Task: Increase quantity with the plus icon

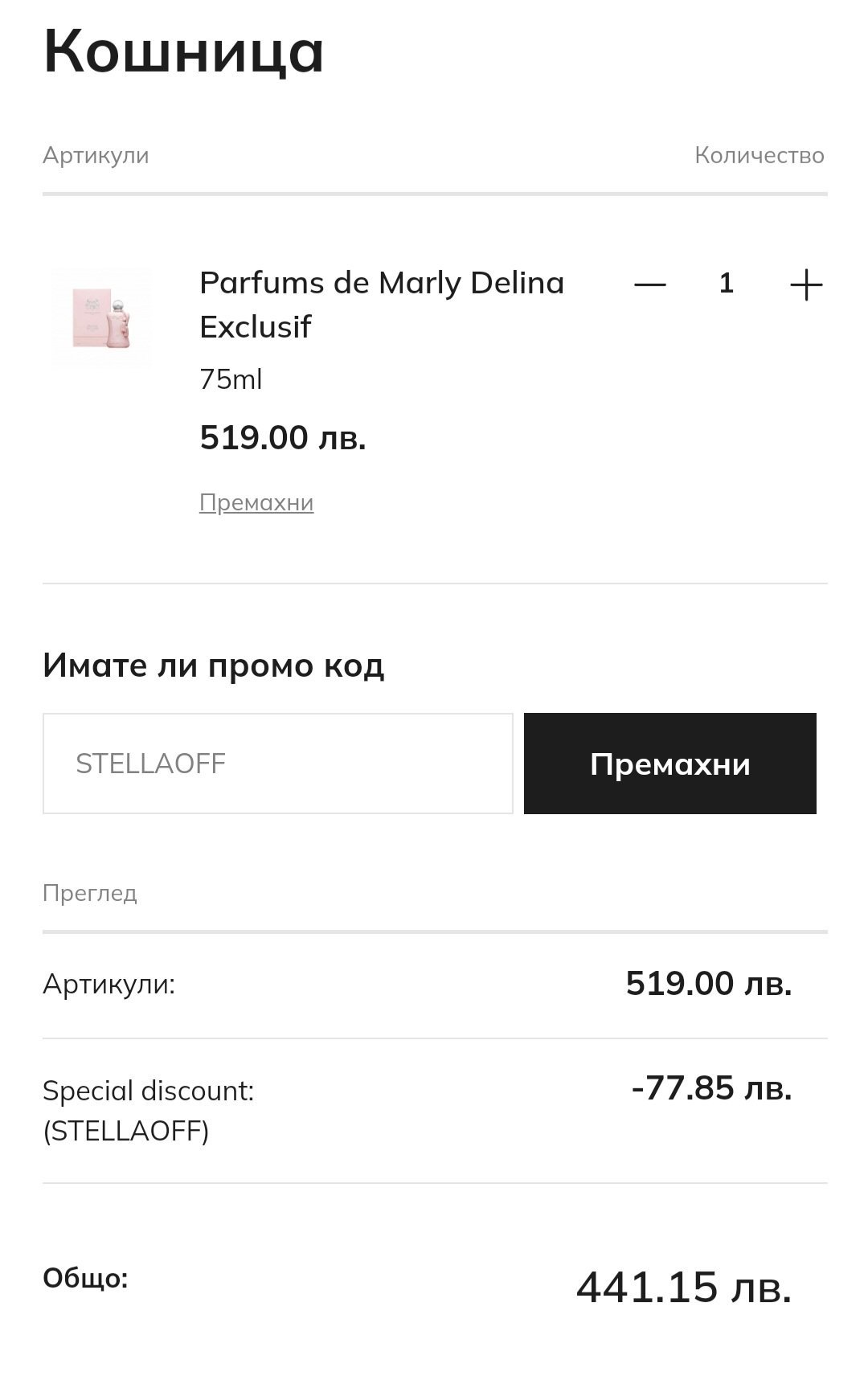Action: 806,285
